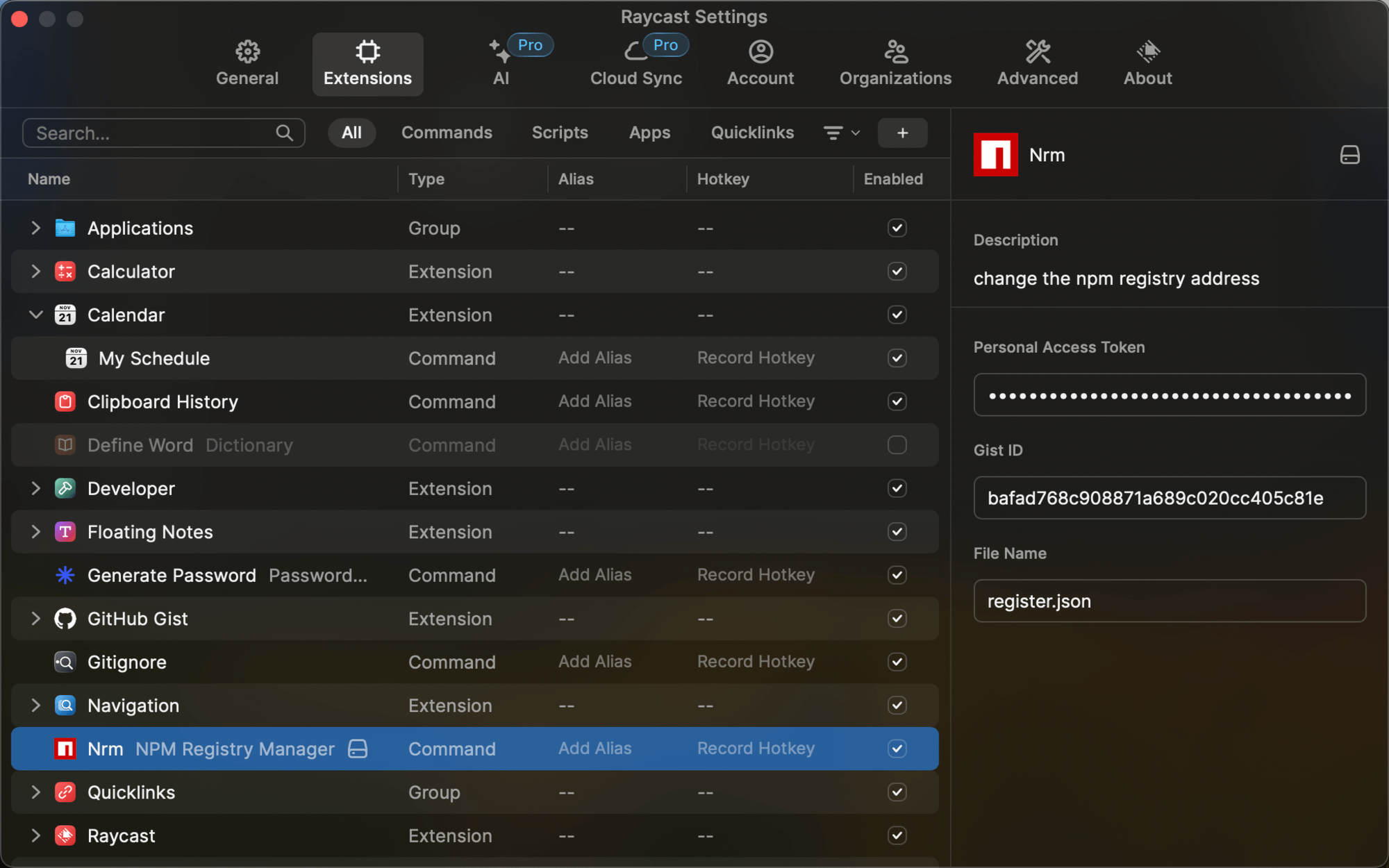Click the Gist ID field
The height and width of the screenshot is (868, 1389).
1170,498
